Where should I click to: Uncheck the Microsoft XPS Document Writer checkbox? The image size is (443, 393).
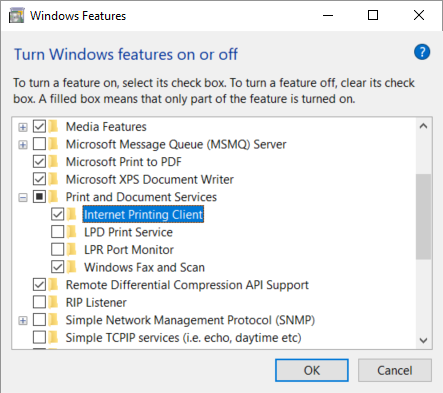click(39, 179)
